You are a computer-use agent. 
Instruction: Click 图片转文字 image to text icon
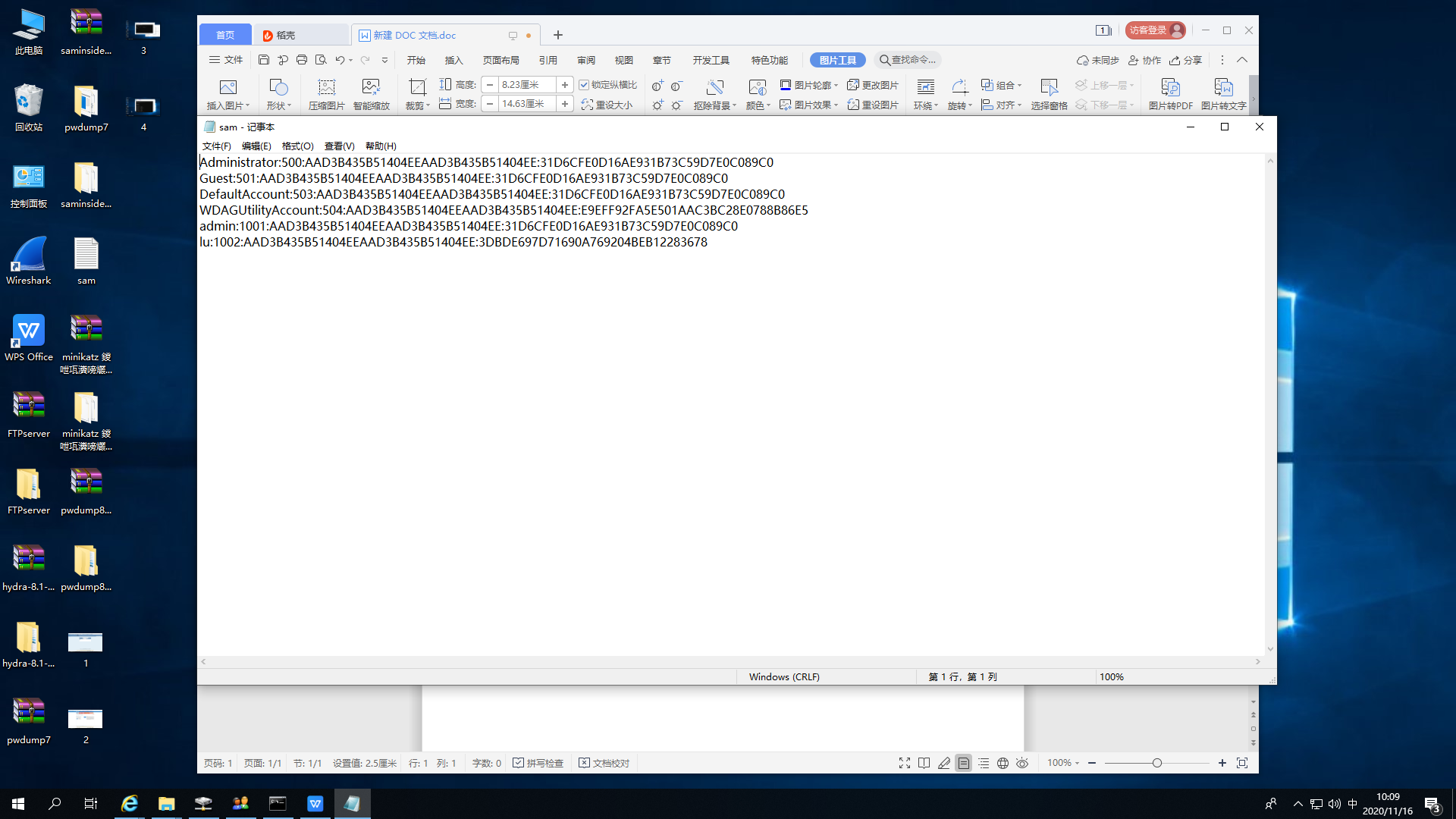(1223, 88)
